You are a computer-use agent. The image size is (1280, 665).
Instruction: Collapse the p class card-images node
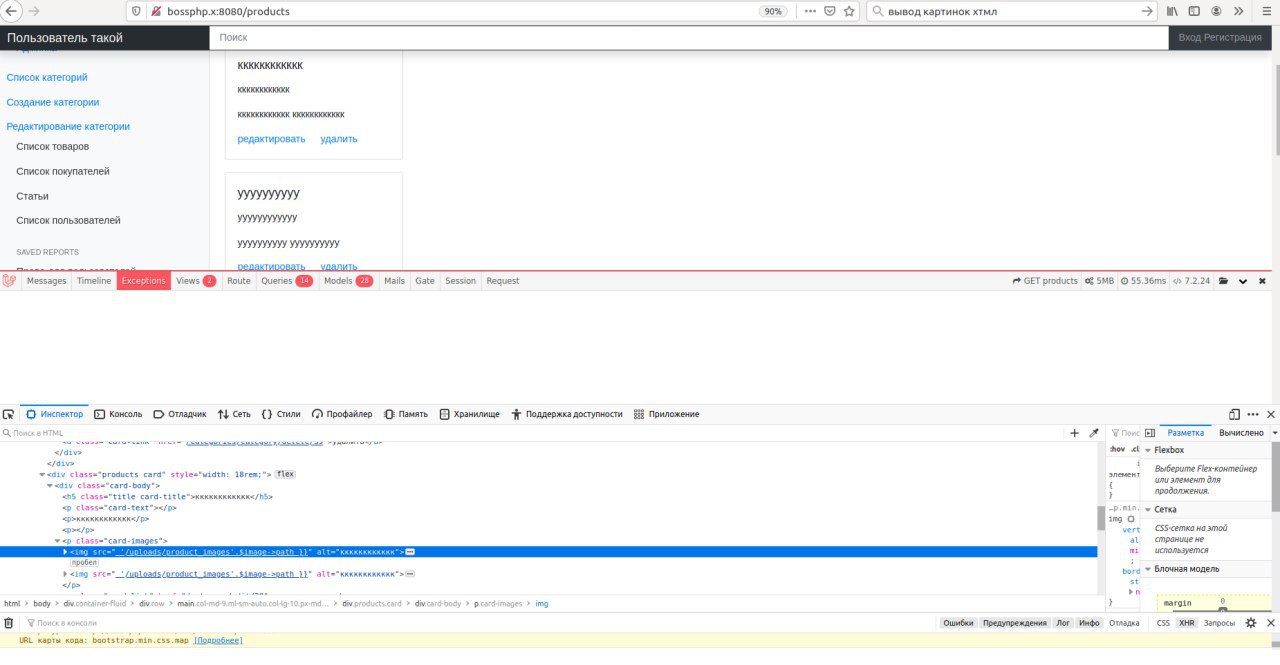[x=58, y=541]
